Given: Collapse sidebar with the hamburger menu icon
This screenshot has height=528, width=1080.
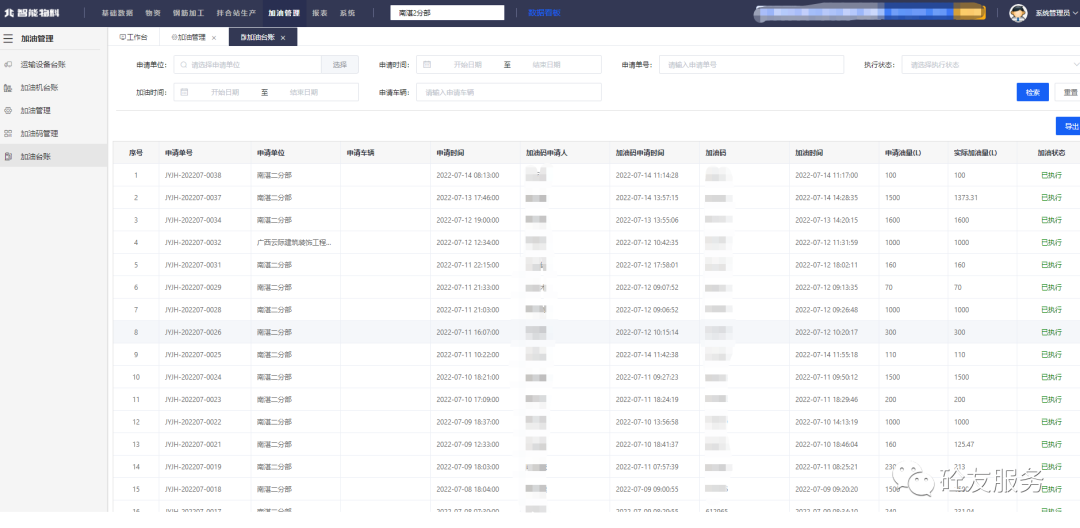Looking at the screenshot, I should (x=8, y=39).
